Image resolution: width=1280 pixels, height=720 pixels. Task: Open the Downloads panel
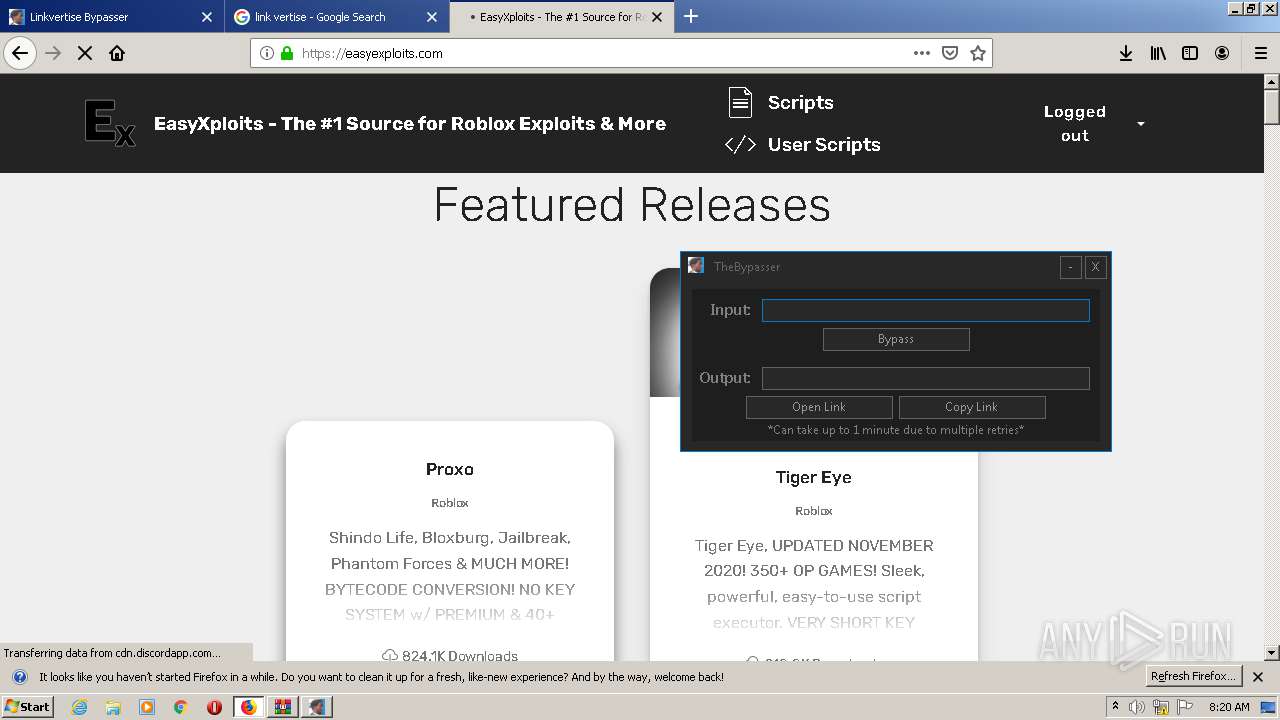coord(1126,53)
